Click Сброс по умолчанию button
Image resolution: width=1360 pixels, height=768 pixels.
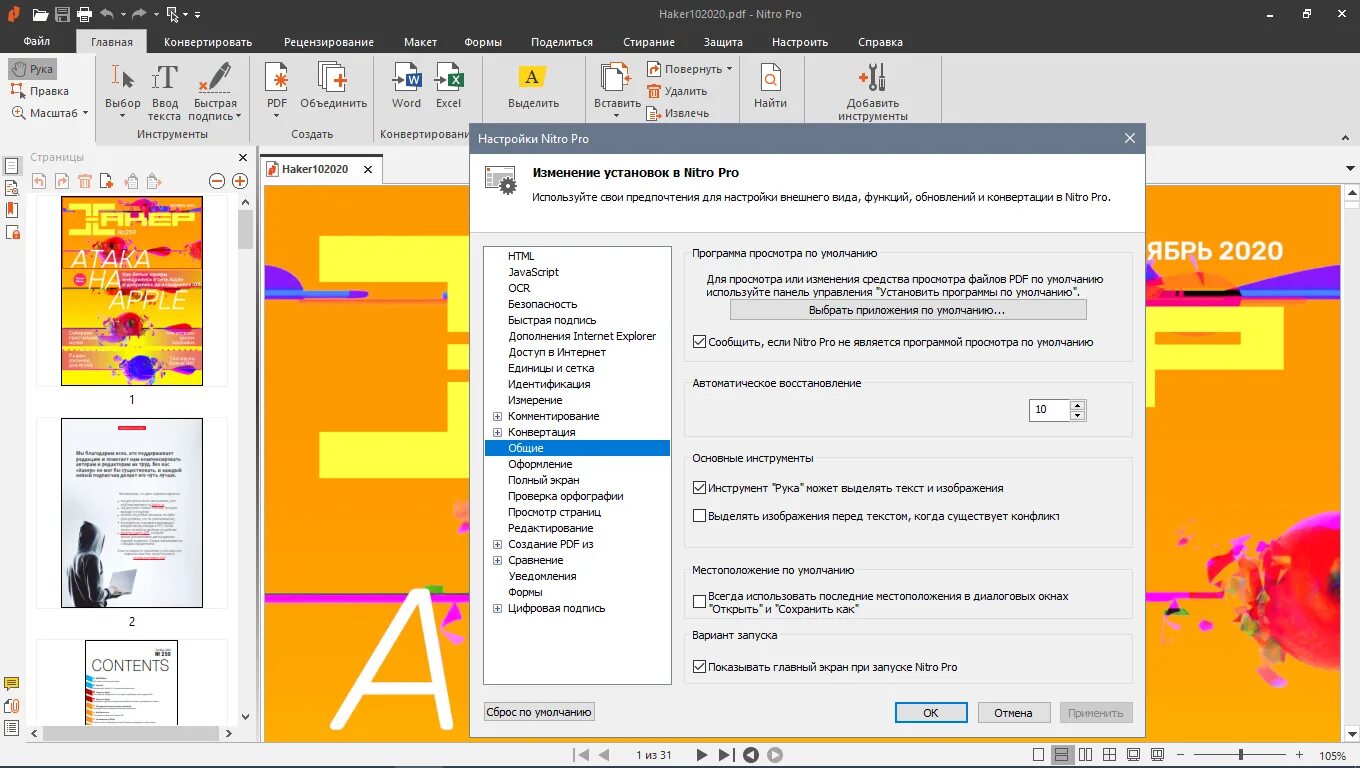[539, 712]
